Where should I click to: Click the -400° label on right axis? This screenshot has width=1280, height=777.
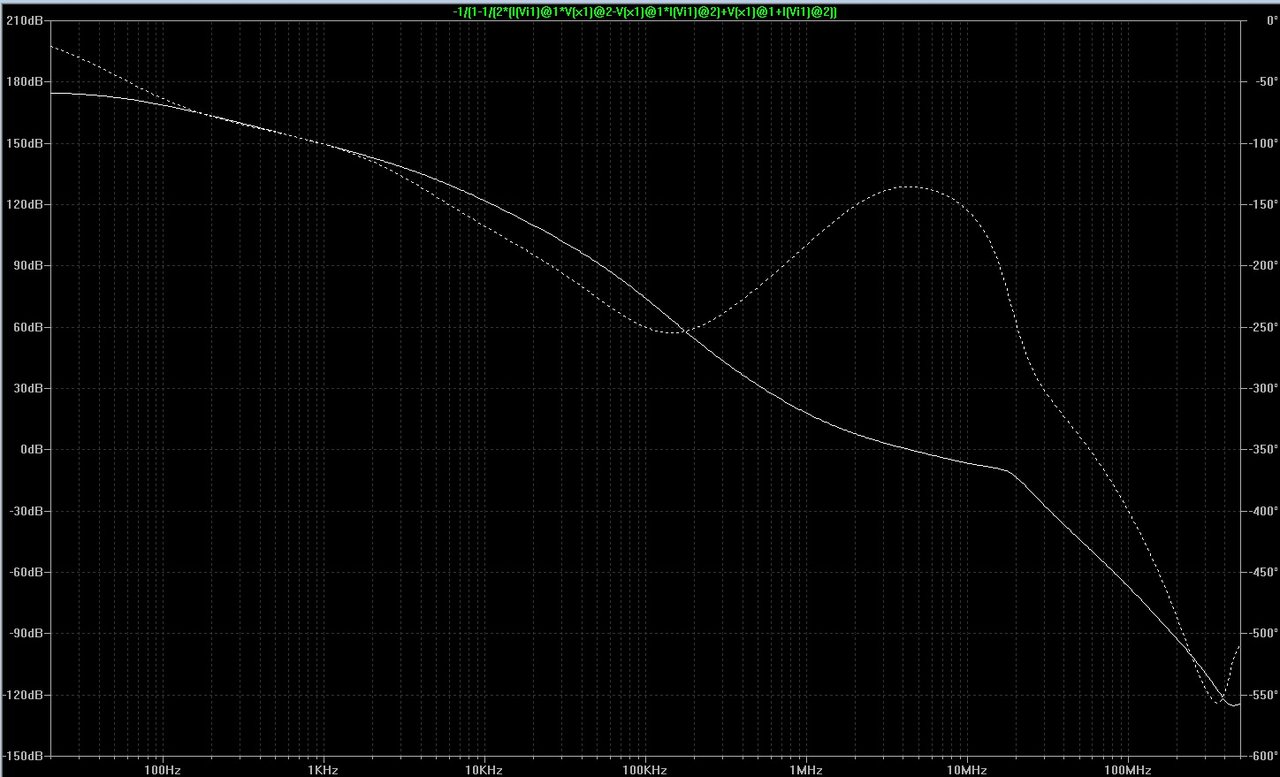(x=1259, y=511)
